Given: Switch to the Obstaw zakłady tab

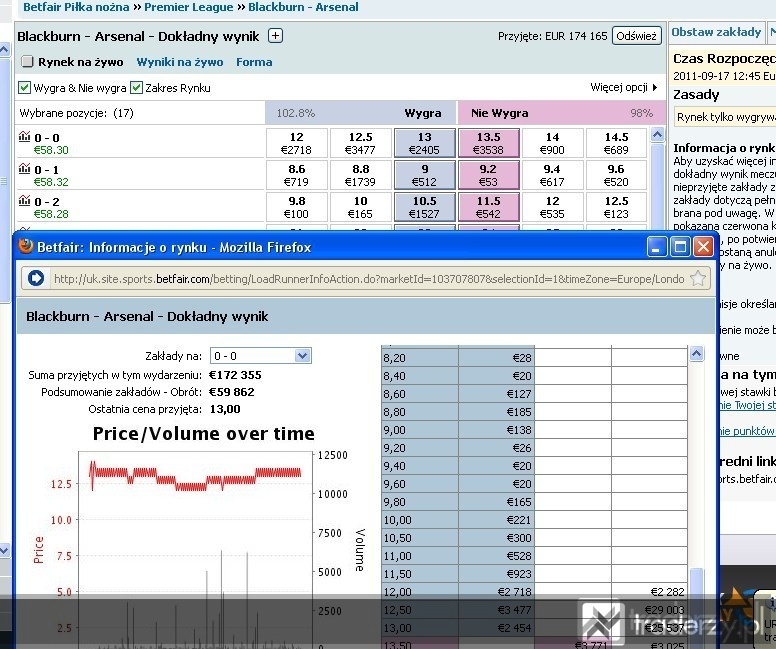Looking at the screenshot, I should [x=716, y=32].
